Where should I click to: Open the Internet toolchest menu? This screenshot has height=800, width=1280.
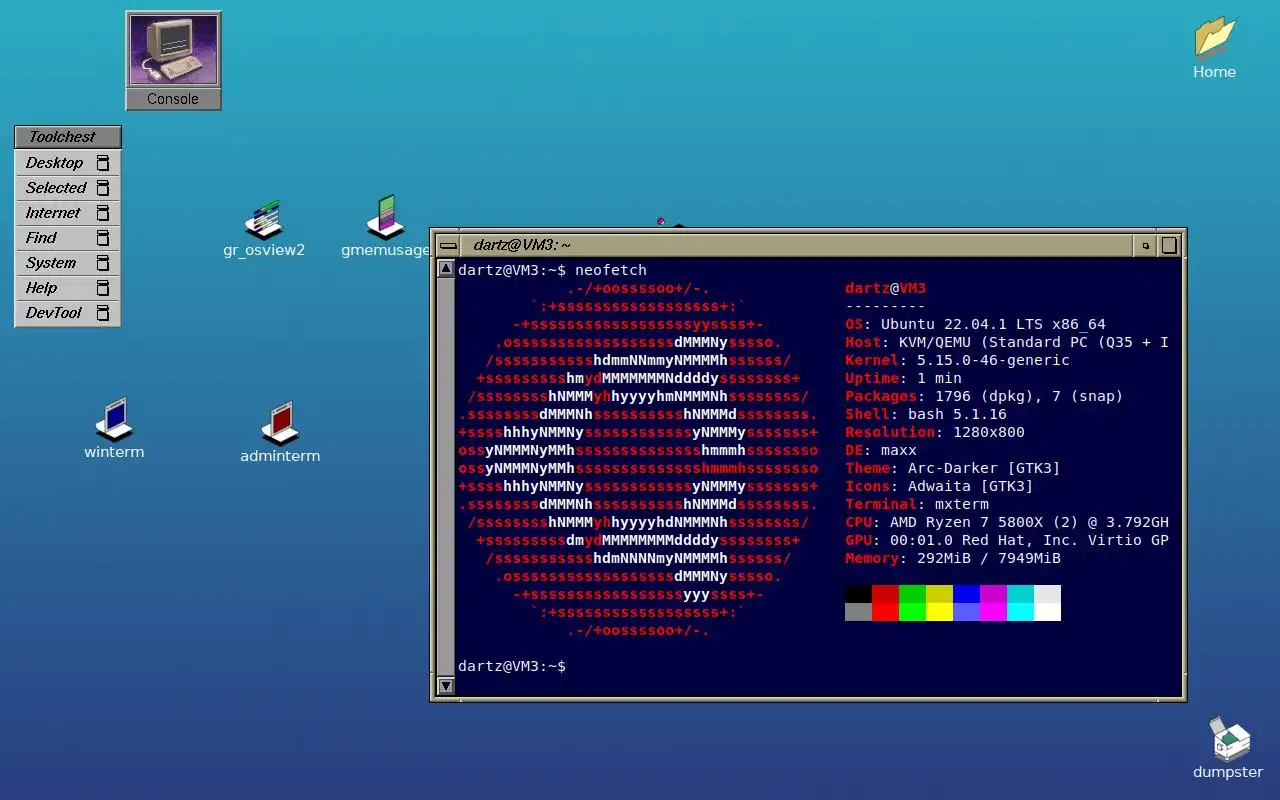[67, 213]
